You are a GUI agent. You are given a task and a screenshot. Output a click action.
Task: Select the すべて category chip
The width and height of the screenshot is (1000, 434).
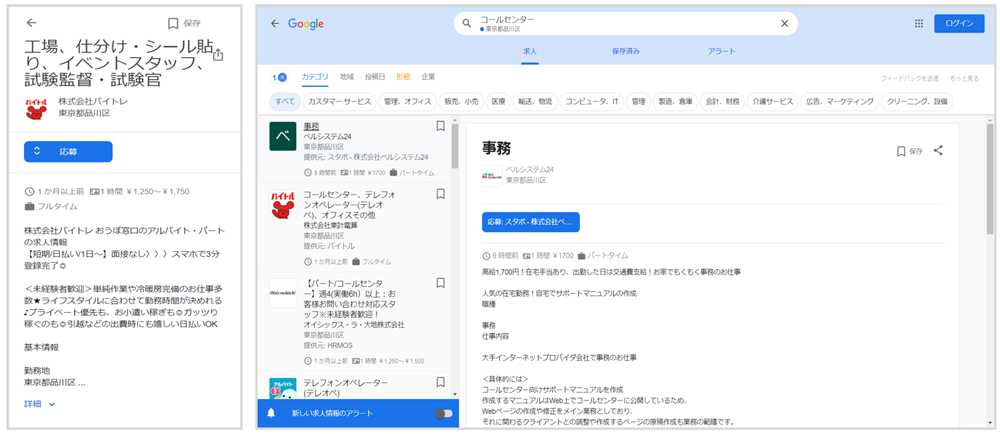tap(285, 101)
